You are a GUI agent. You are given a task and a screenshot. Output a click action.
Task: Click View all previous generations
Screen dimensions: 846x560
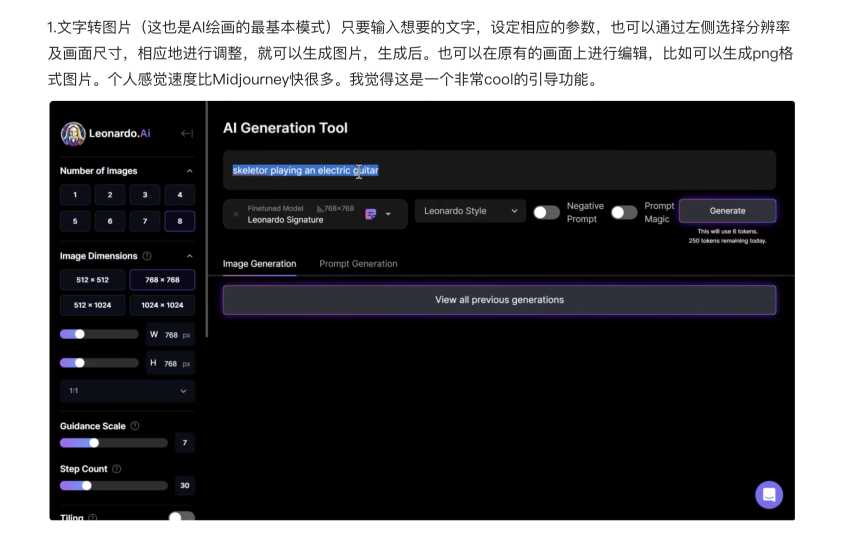[499, 300]
